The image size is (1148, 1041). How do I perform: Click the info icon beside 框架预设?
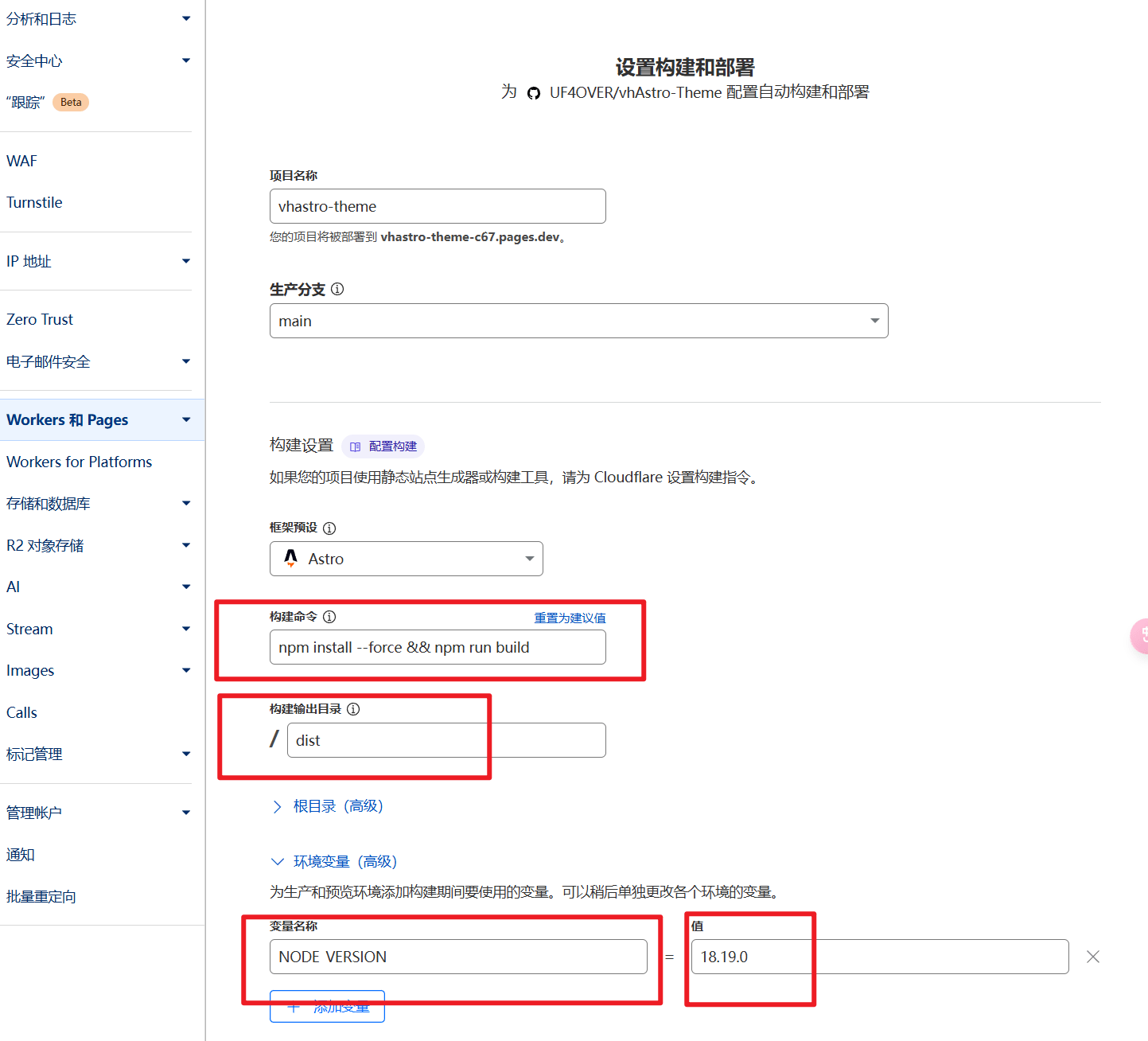[329, 528]
